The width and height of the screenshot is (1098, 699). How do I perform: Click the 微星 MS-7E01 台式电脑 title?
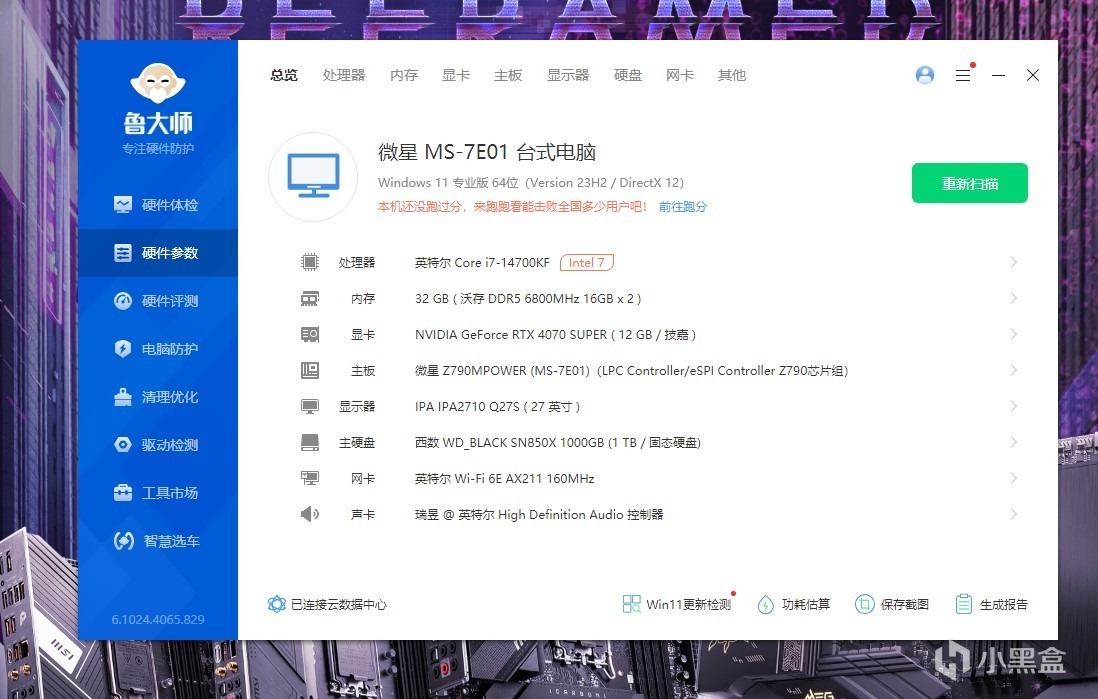(487, 152)
